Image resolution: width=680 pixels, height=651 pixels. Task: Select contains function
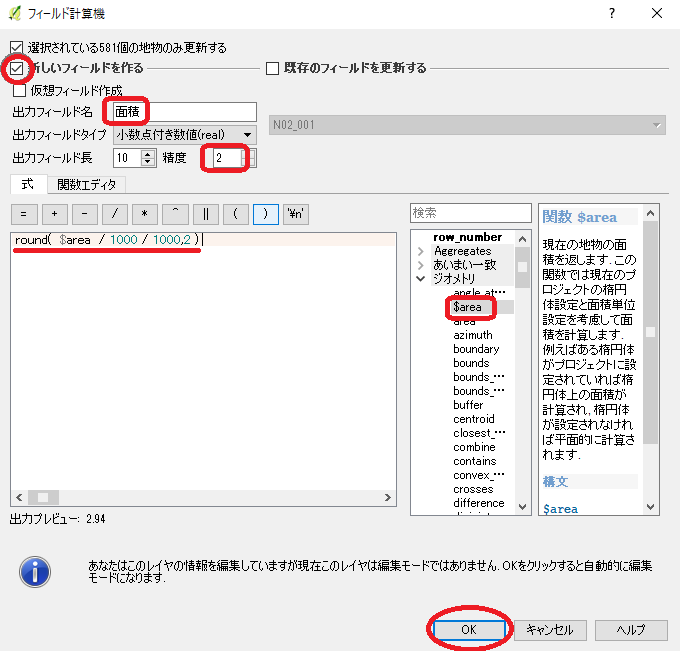point(474,461)
